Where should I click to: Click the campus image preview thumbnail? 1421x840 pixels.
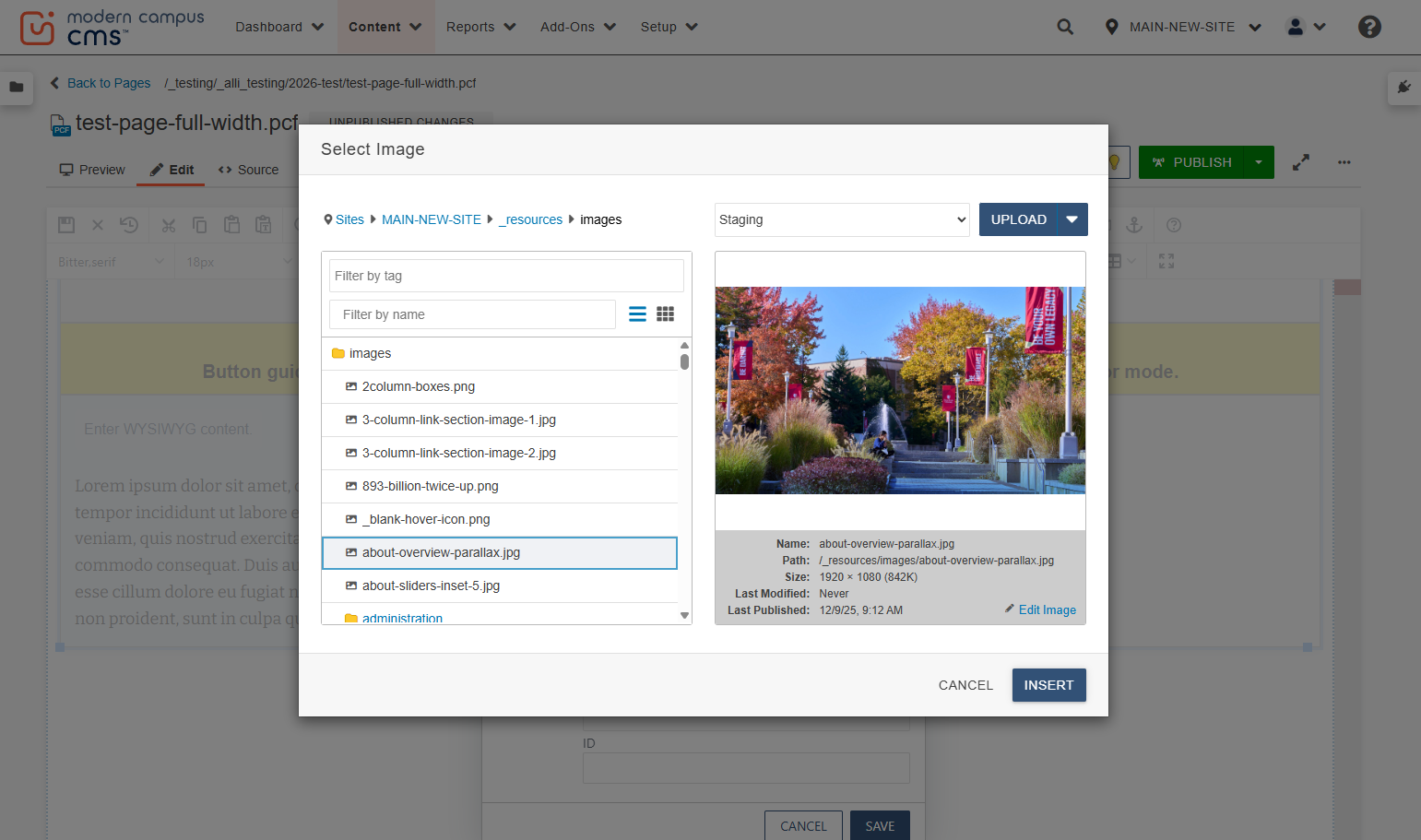[x=900, y=390]
